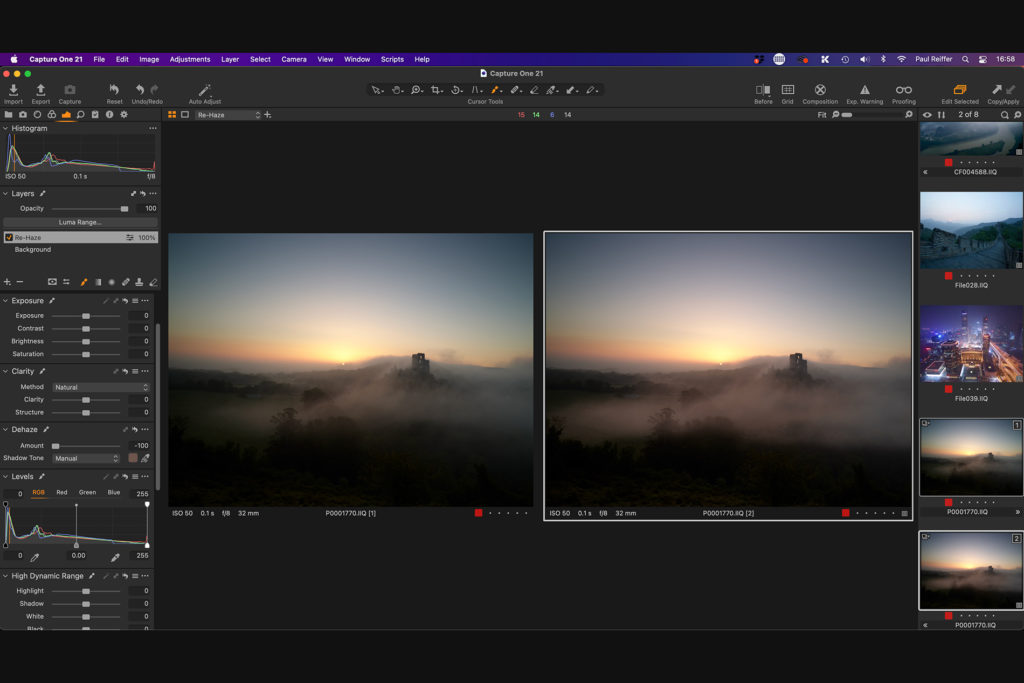This screenshot has height=683, width=1024.
Task: Select thumbnail File039.IIQ city night
Action: coord(971,343)
